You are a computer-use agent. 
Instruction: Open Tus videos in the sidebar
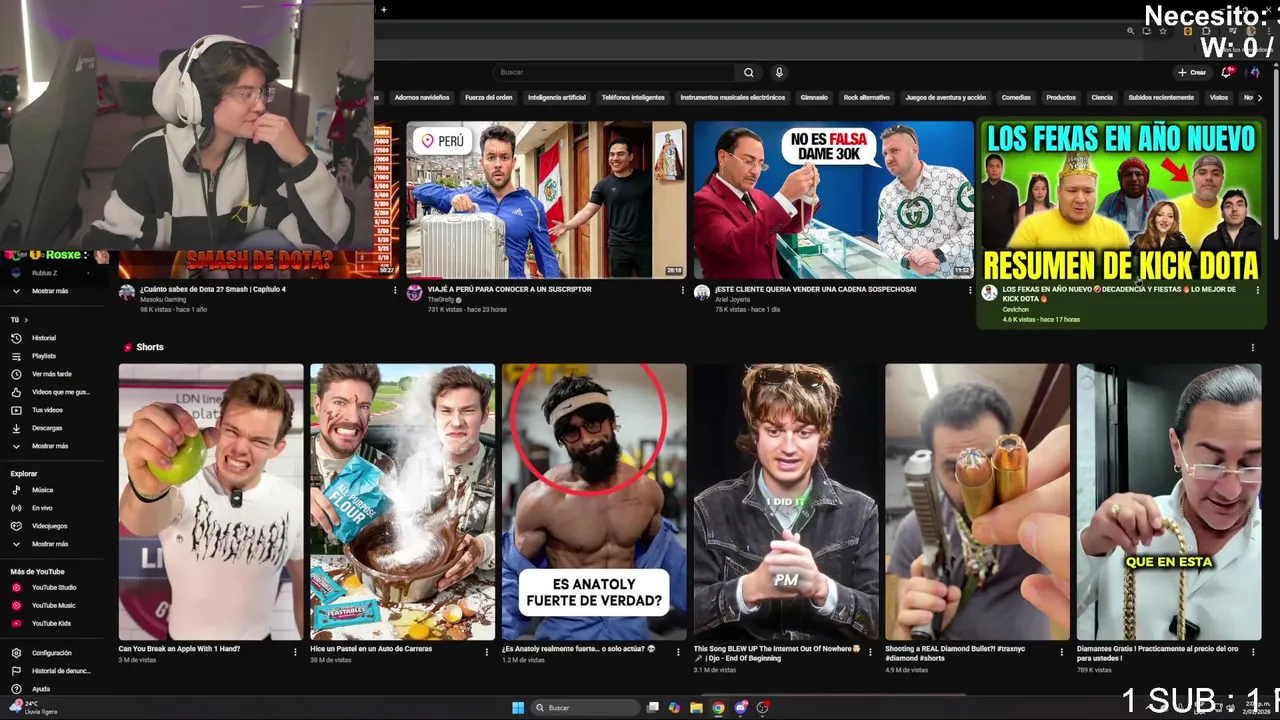click(x=47, y=410)
